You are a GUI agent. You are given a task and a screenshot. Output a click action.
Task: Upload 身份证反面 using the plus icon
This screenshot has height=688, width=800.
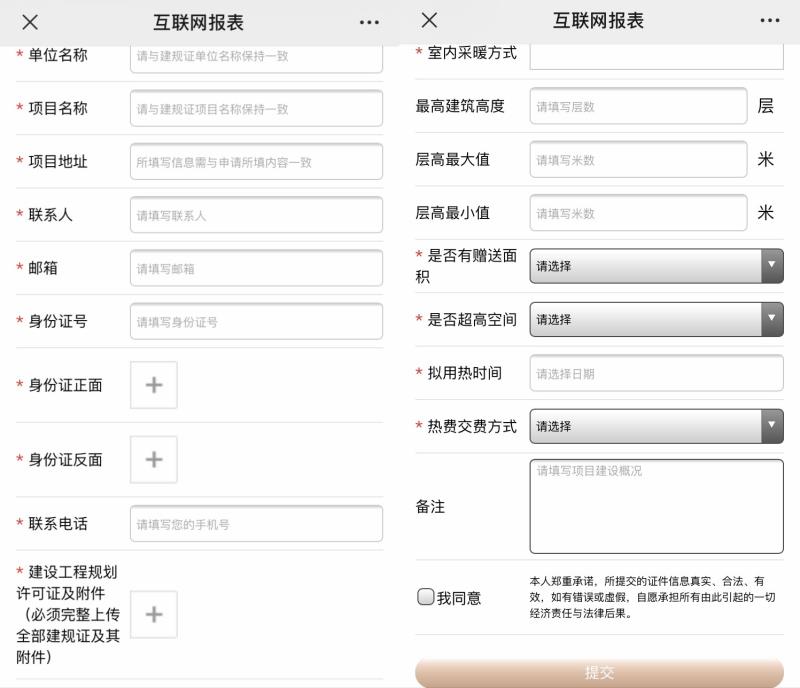pos(153,460)
